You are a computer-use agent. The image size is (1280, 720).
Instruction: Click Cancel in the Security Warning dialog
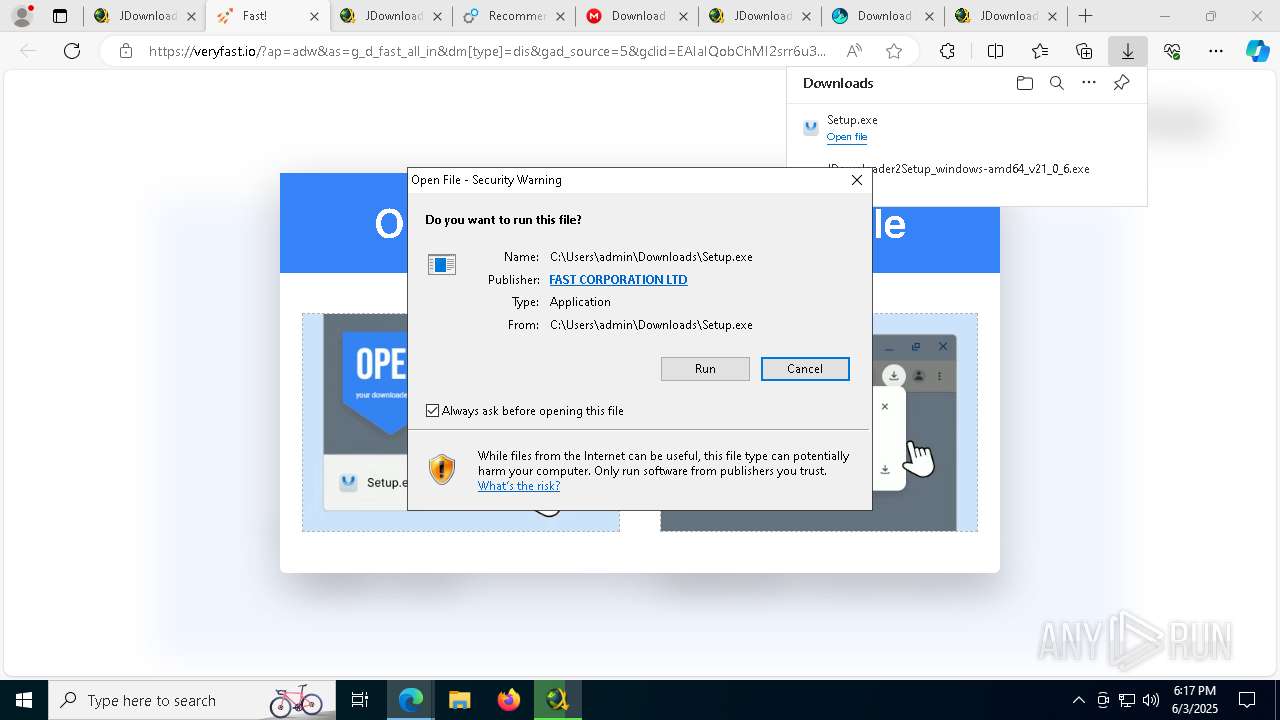[805, 369]
